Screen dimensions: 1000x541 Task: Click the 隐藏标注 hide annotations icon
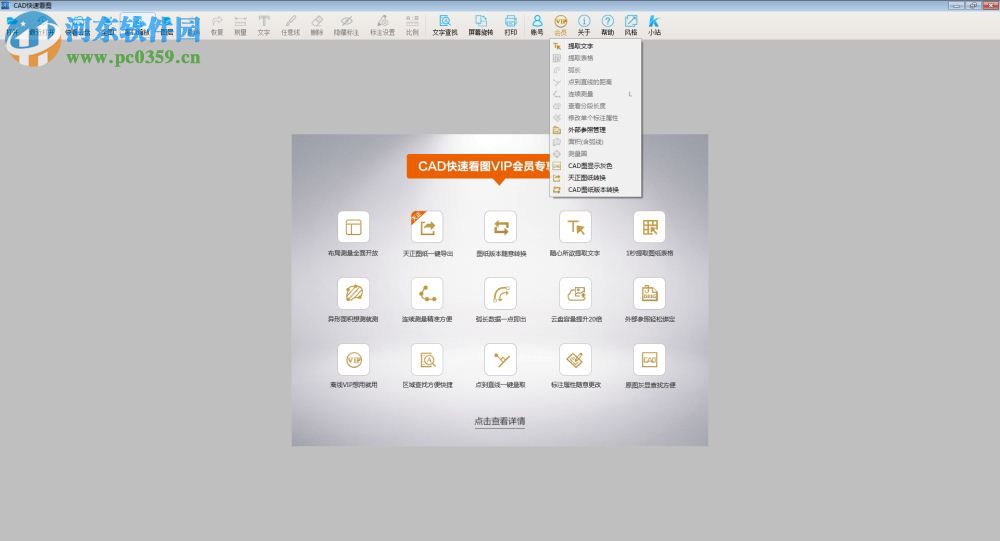coord(346,25)
